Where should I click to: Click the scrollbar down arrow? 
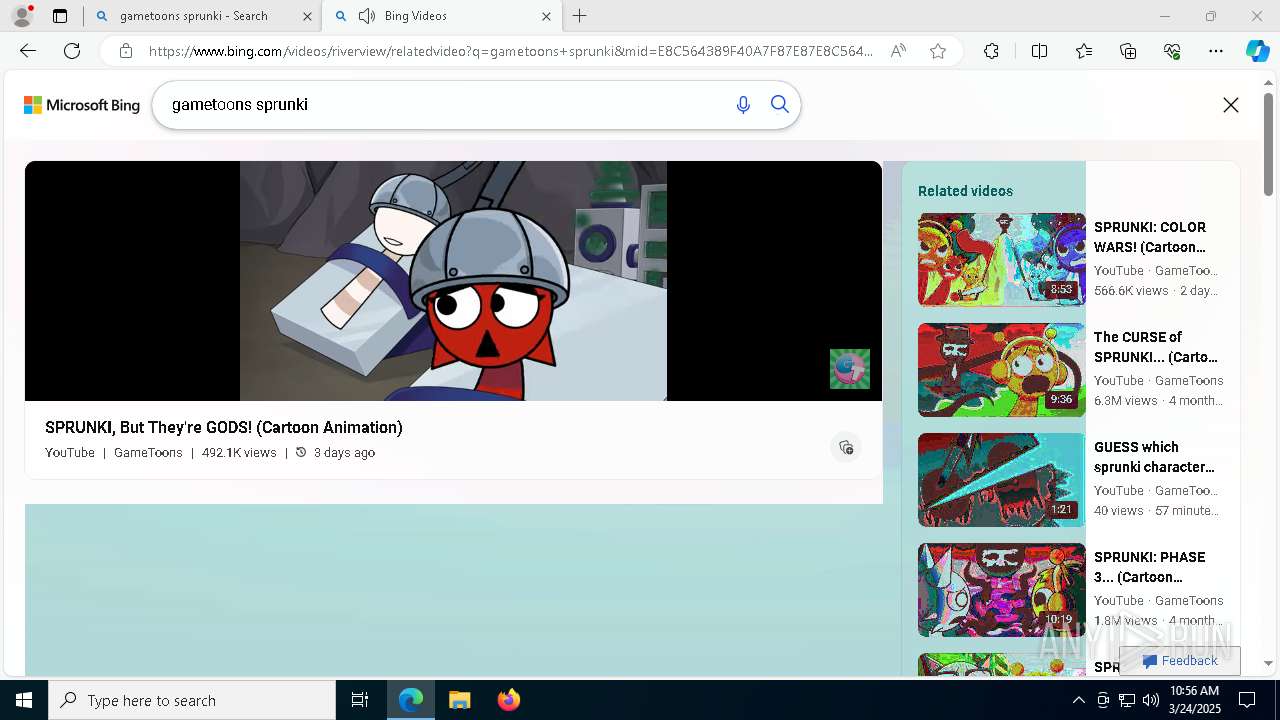[x=1269, y=663]
